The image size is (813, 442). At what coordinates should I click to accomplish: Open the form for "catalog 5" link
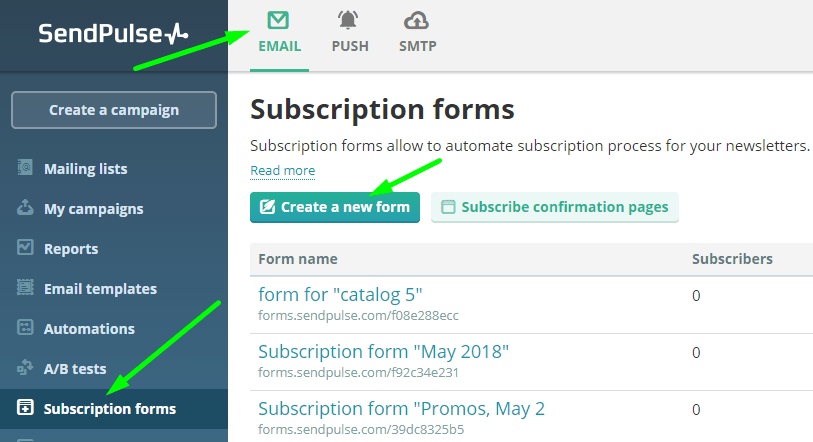[340, 294]
